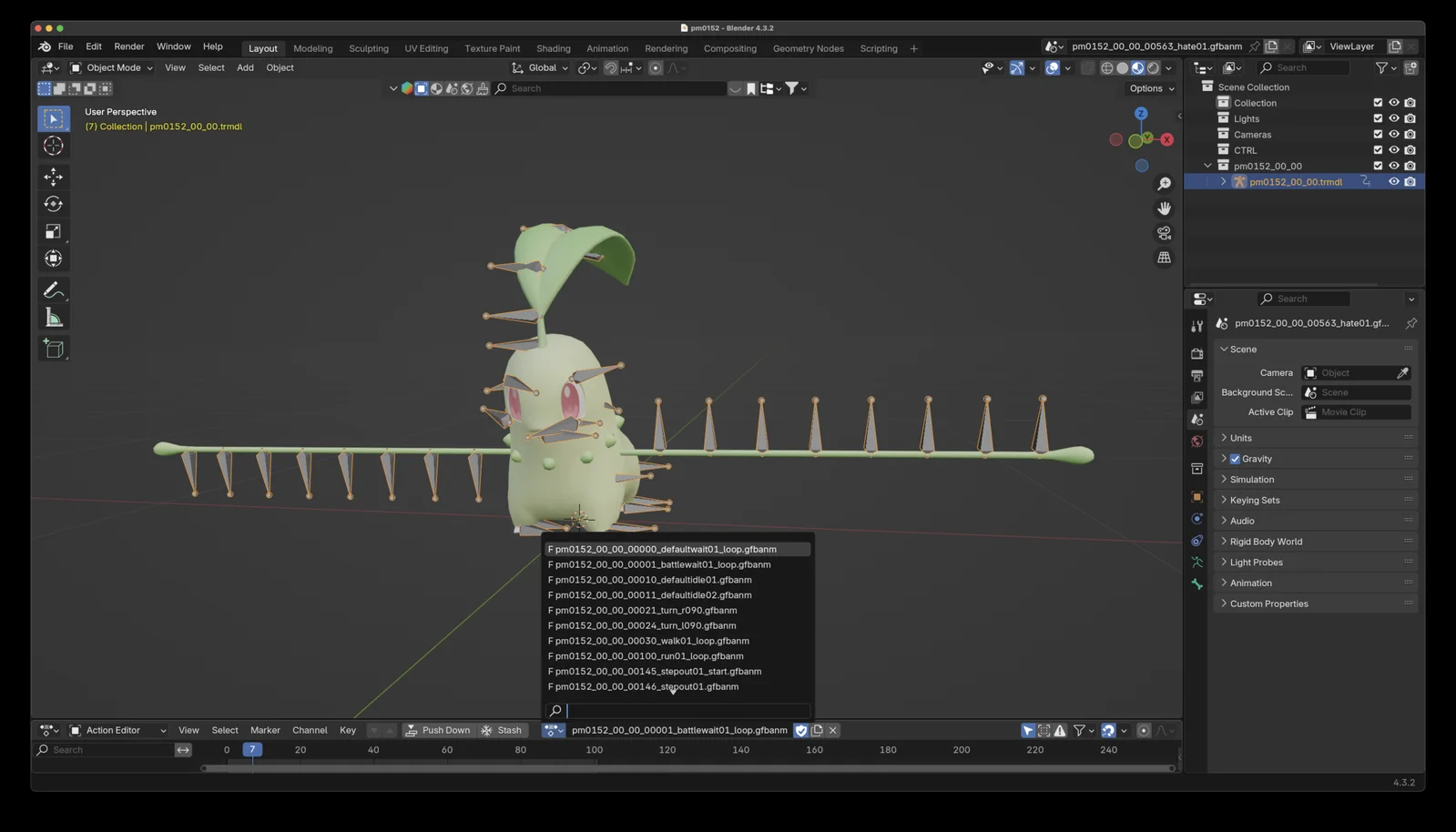This screenshot has height=832, width=1456.
Task: Select the Move tool in the toolbar
Action: point(54,177)
